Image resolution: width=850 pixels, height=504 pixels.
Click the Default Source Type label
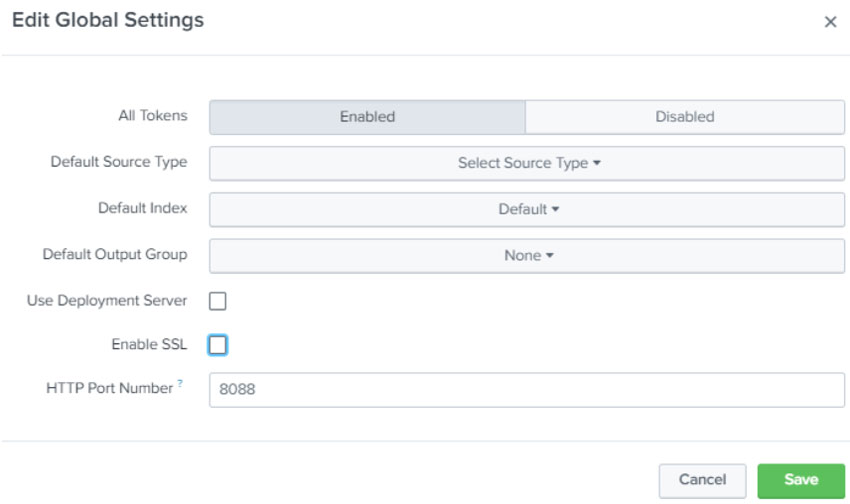point(118,162)
